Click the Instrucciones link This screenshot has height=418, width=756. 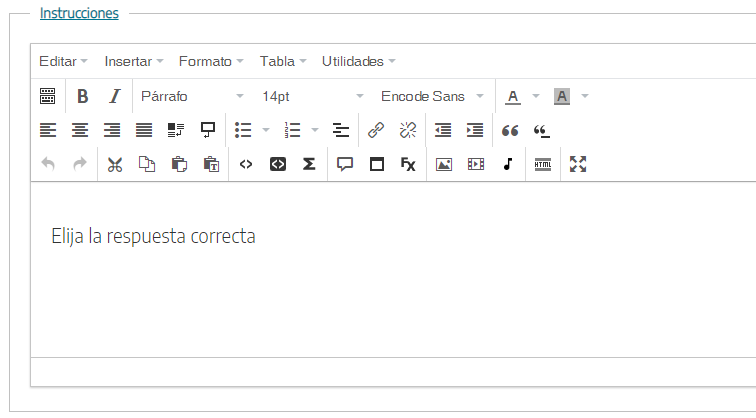[x=79, y=14]
